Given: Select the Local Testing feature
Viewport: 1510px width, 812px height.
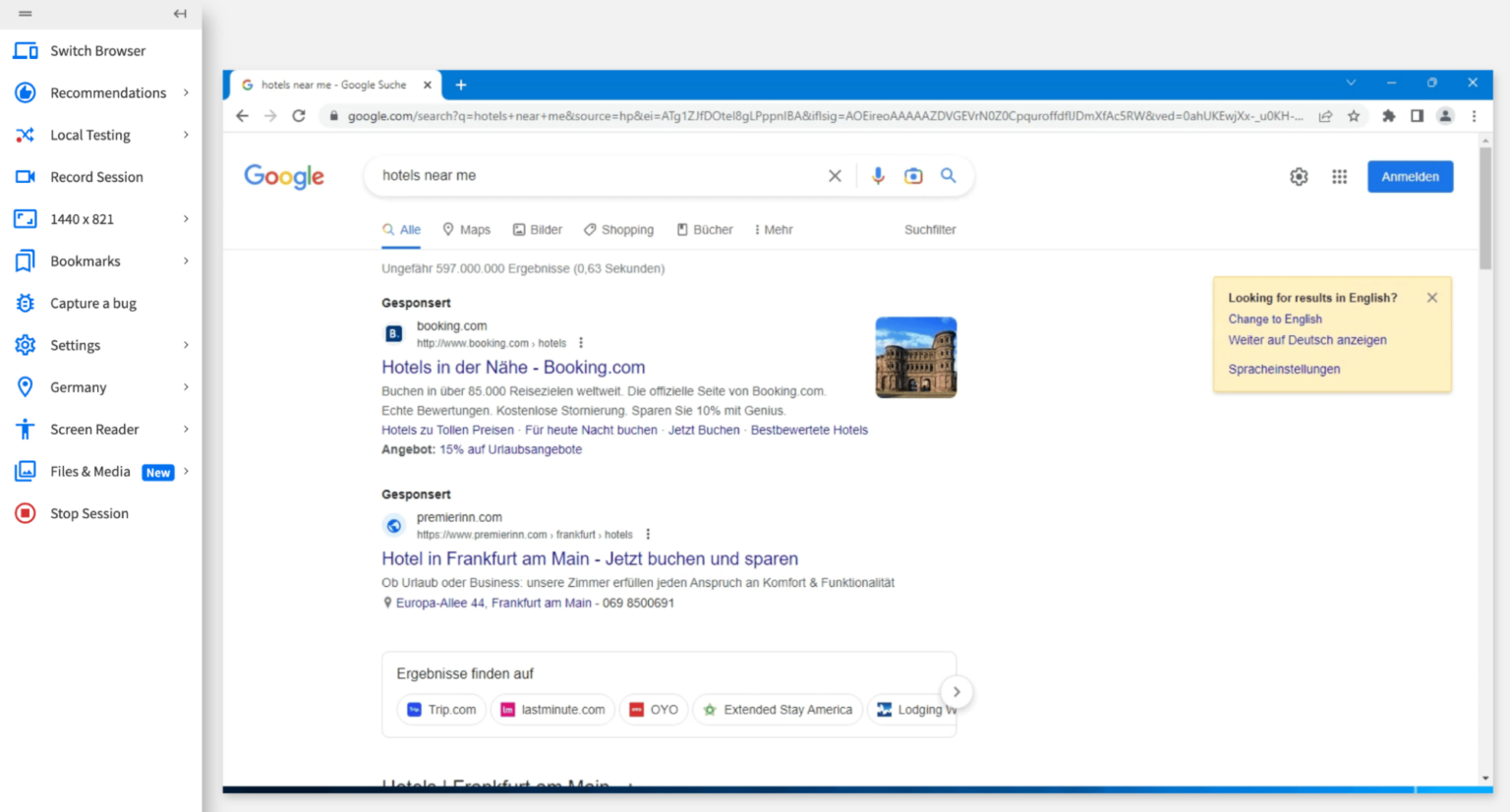Looking at the screenshot, I should pos(90,135).
